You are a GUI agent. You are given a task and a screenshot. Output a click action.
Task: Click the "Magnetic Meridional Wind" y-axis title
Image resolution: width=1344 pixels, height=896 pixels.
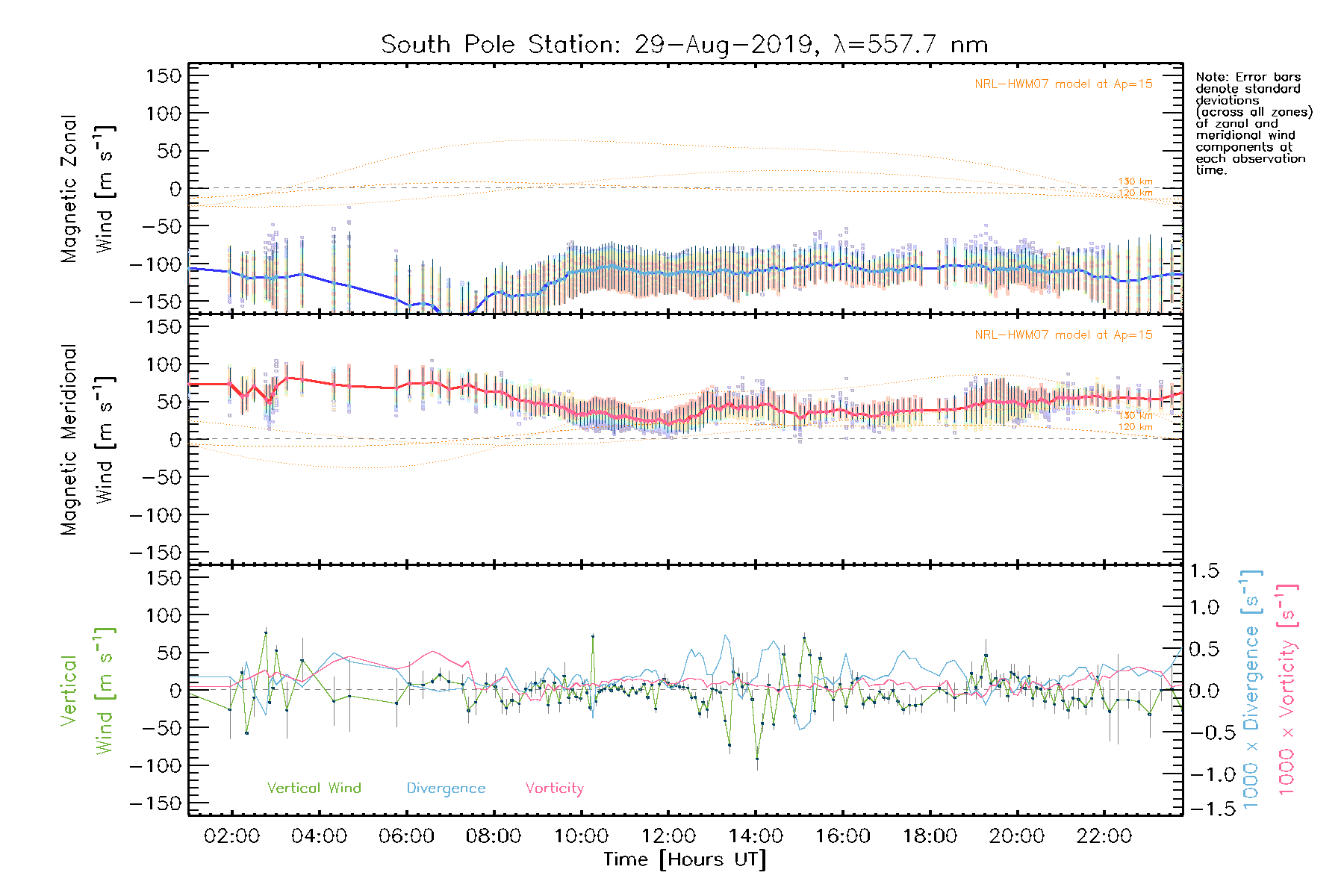(87, 440)
